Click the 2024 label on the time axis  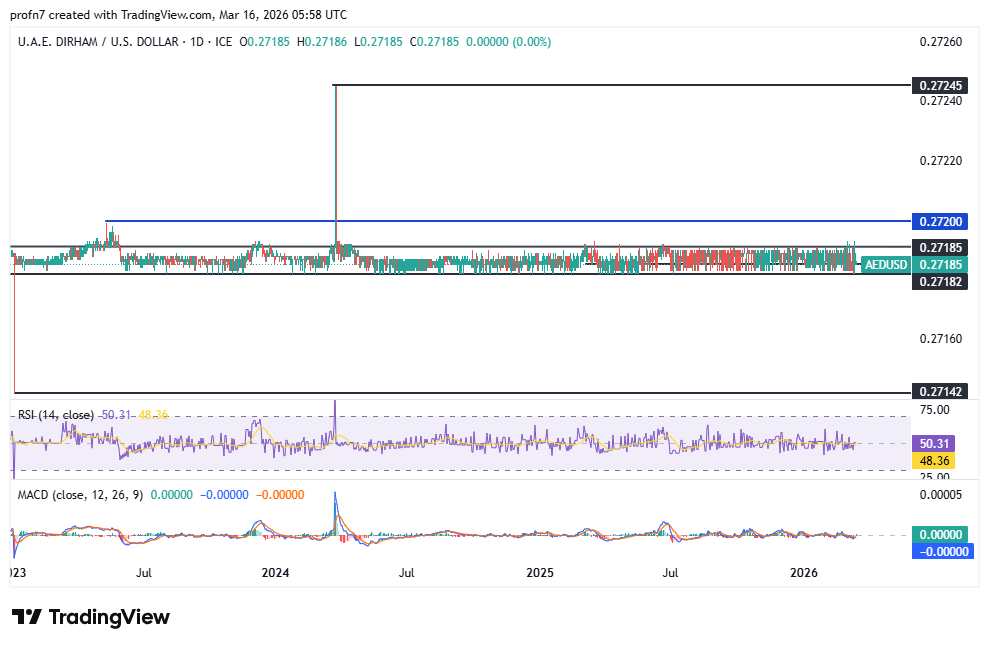(x=275, y=573)
